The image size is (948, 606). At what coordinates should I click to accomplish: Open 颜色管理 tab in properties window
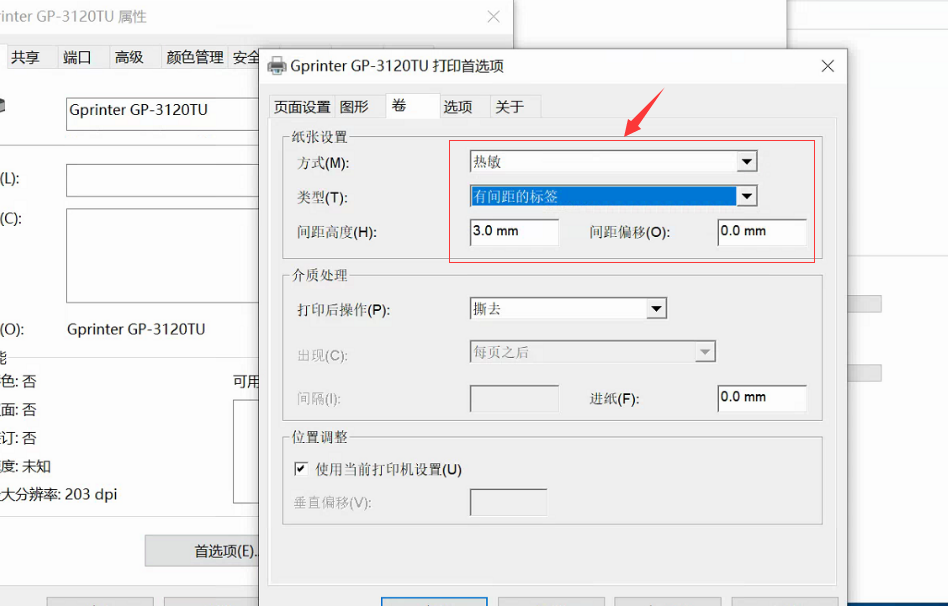[195, 57]
